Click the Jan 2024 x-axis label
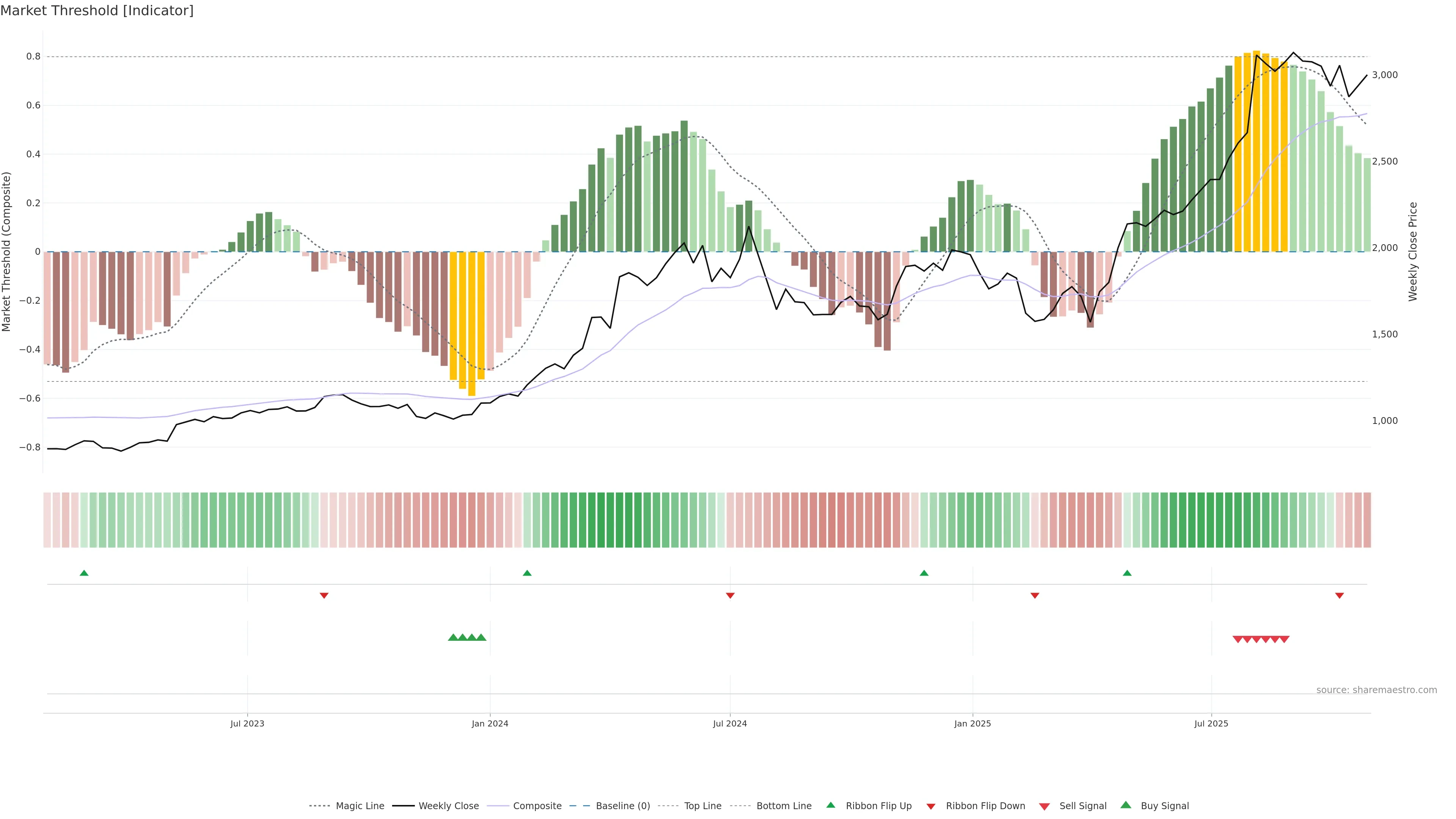Image resolution: width=1456 pixels, height=819 pixels. point(490,723)
